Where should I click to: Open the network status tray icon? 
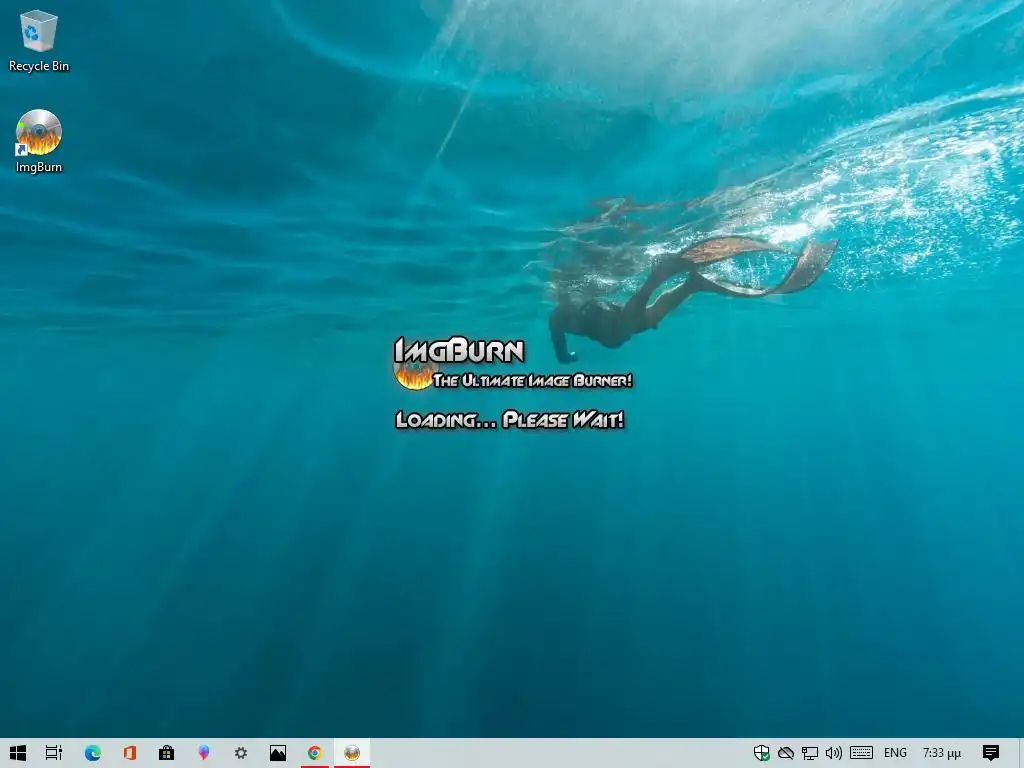coord(810,753)
